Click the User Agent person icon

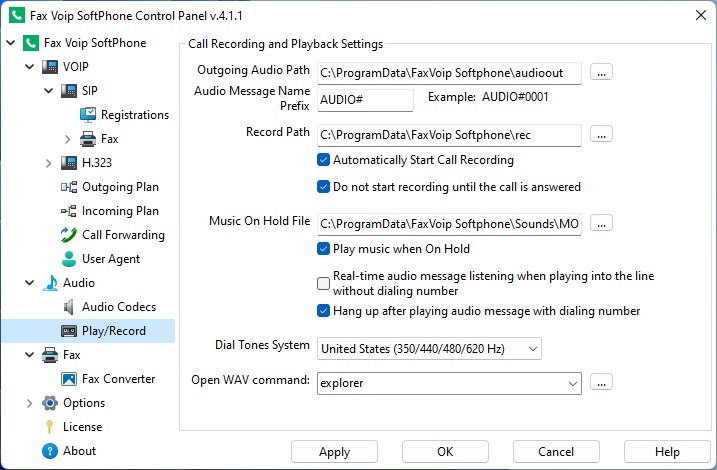pyautogui.click(x=69, y=259)
